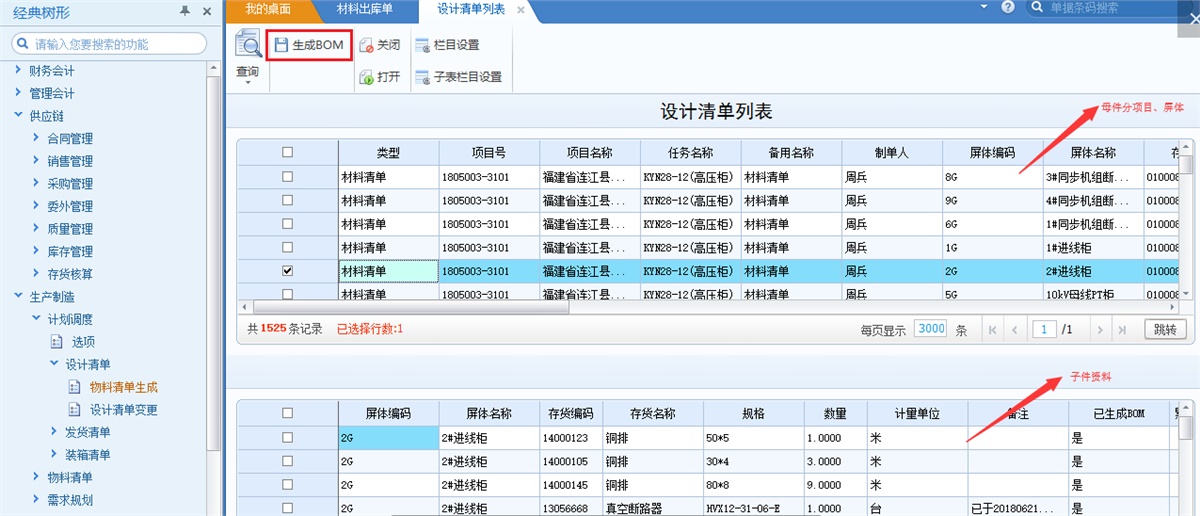
Task: Click the 跳转 page jump button
Action: [1164, 329]
